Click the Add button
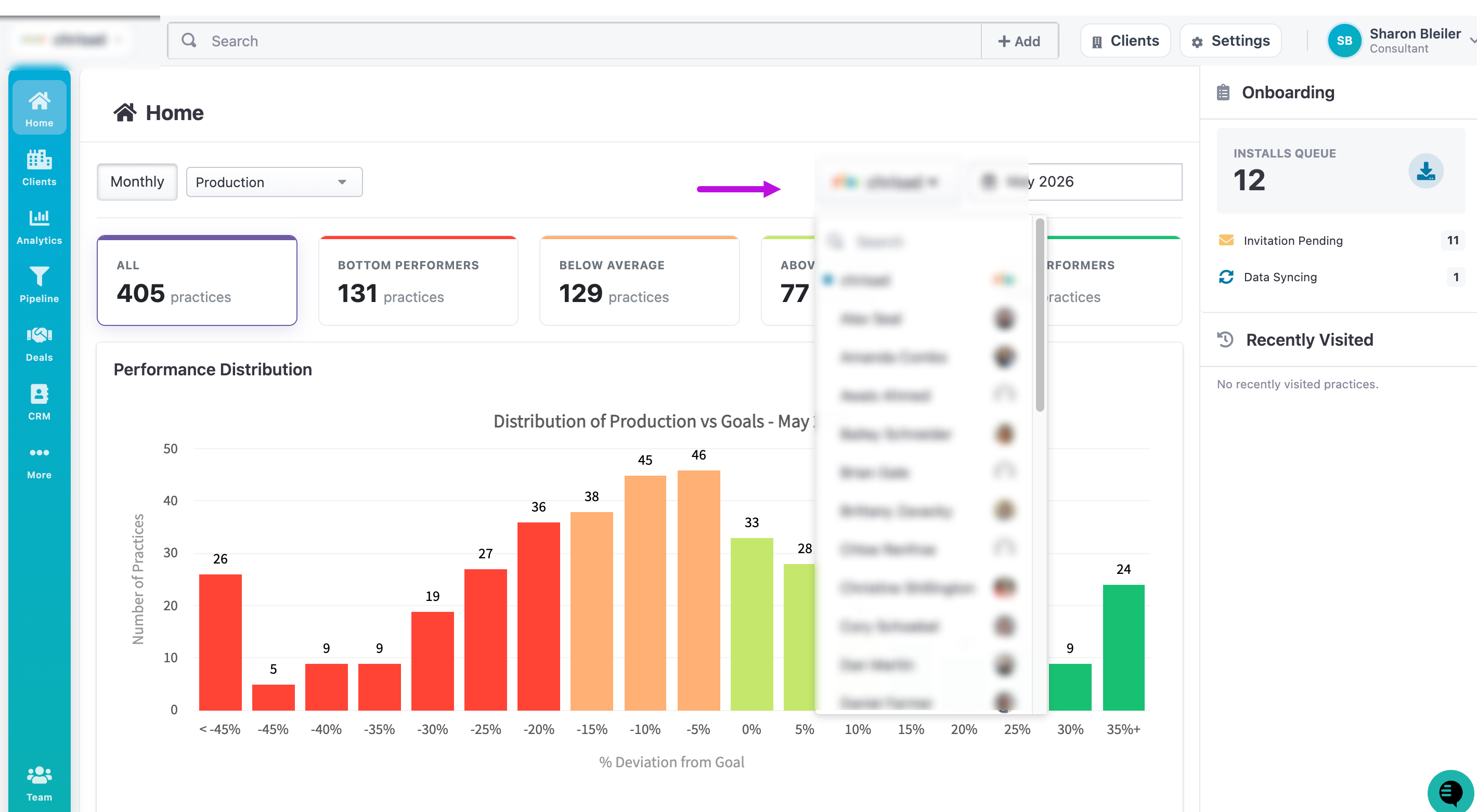Image resolution: width=1477 pixels, height=812 pixels. (1019, 41)
